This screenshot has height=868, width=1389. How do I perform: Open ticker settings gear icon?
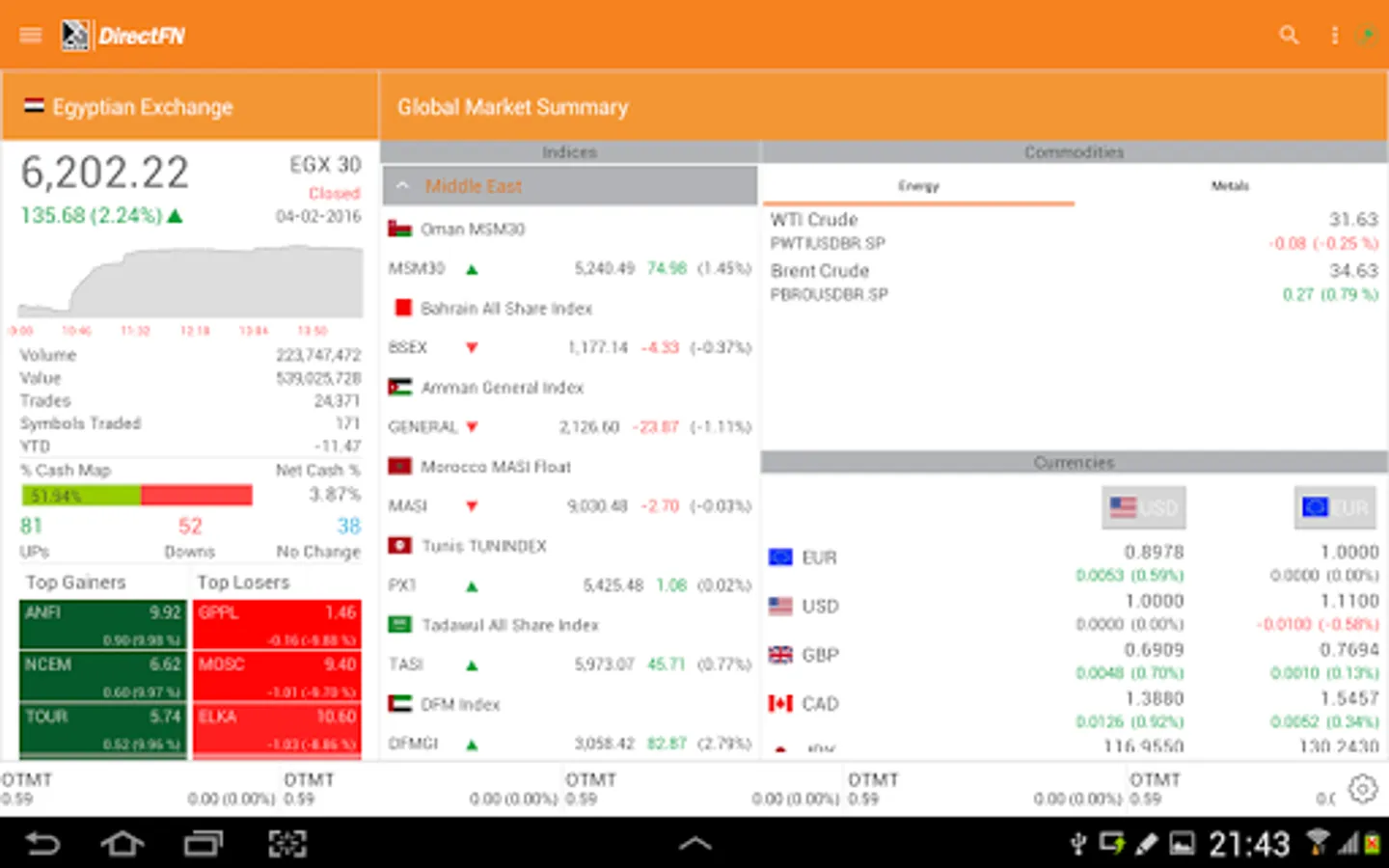pos(1363,789)
